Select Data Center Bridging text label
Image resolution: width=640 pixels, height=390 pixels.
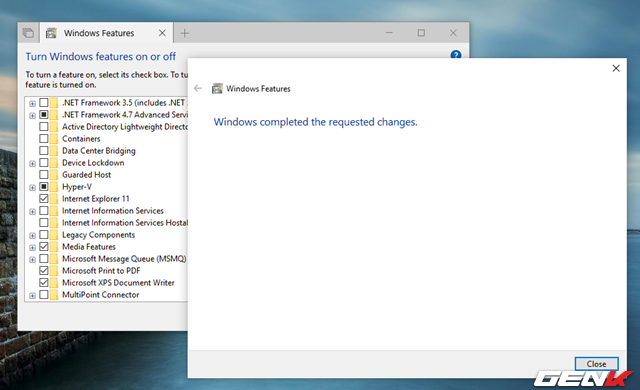click(x=99, y=151)
